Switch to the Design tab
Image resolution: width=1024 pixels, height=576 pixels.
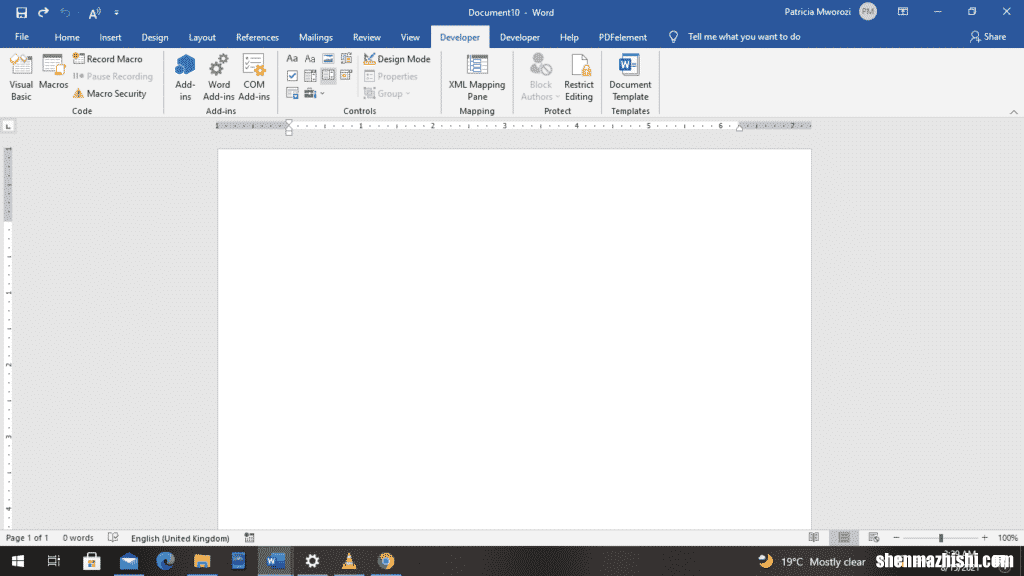coord(155,37)
